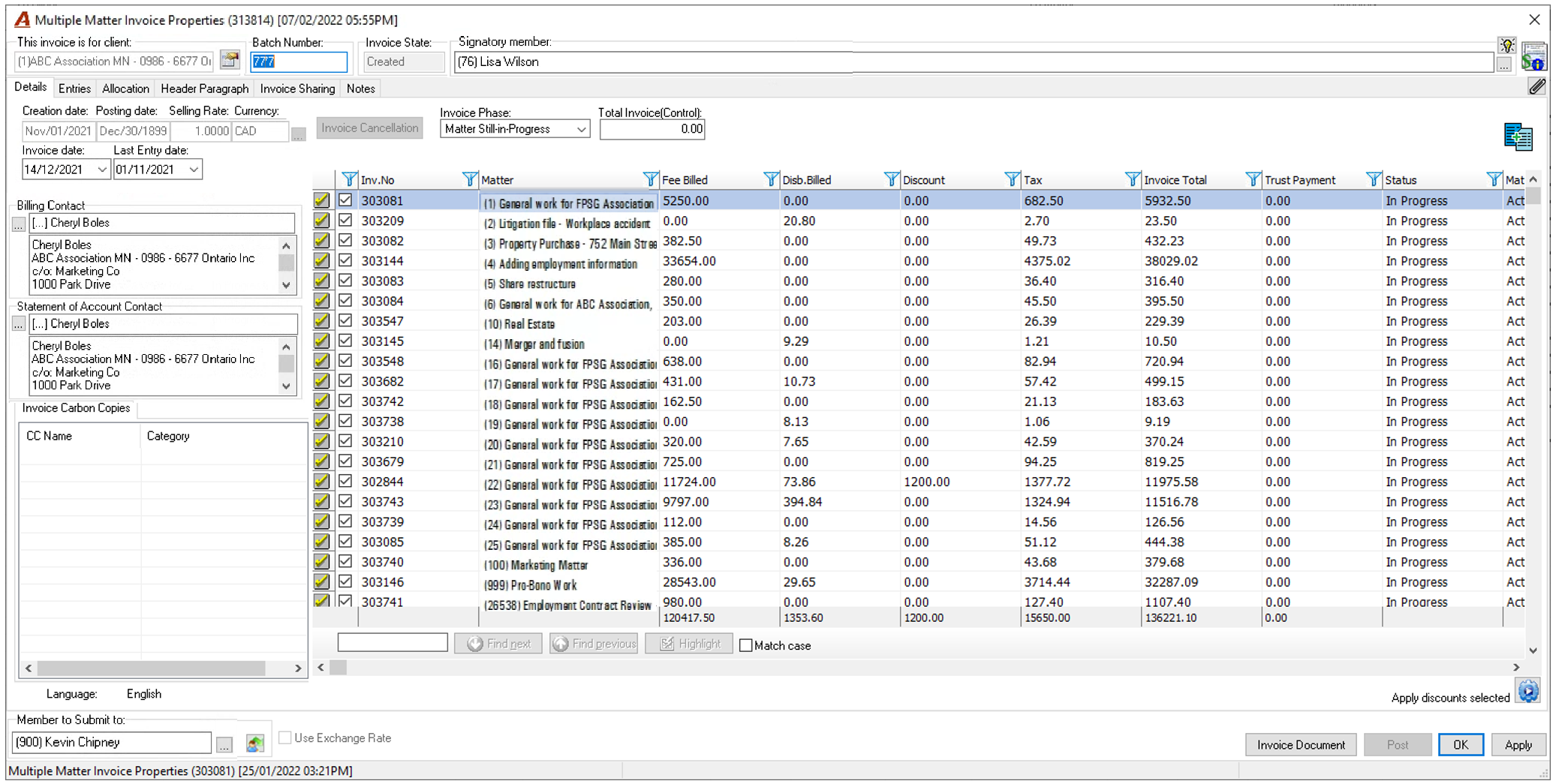Enable the Match case checkbox
Viewport: 1553px width, 784px height.
pos(746,645)
